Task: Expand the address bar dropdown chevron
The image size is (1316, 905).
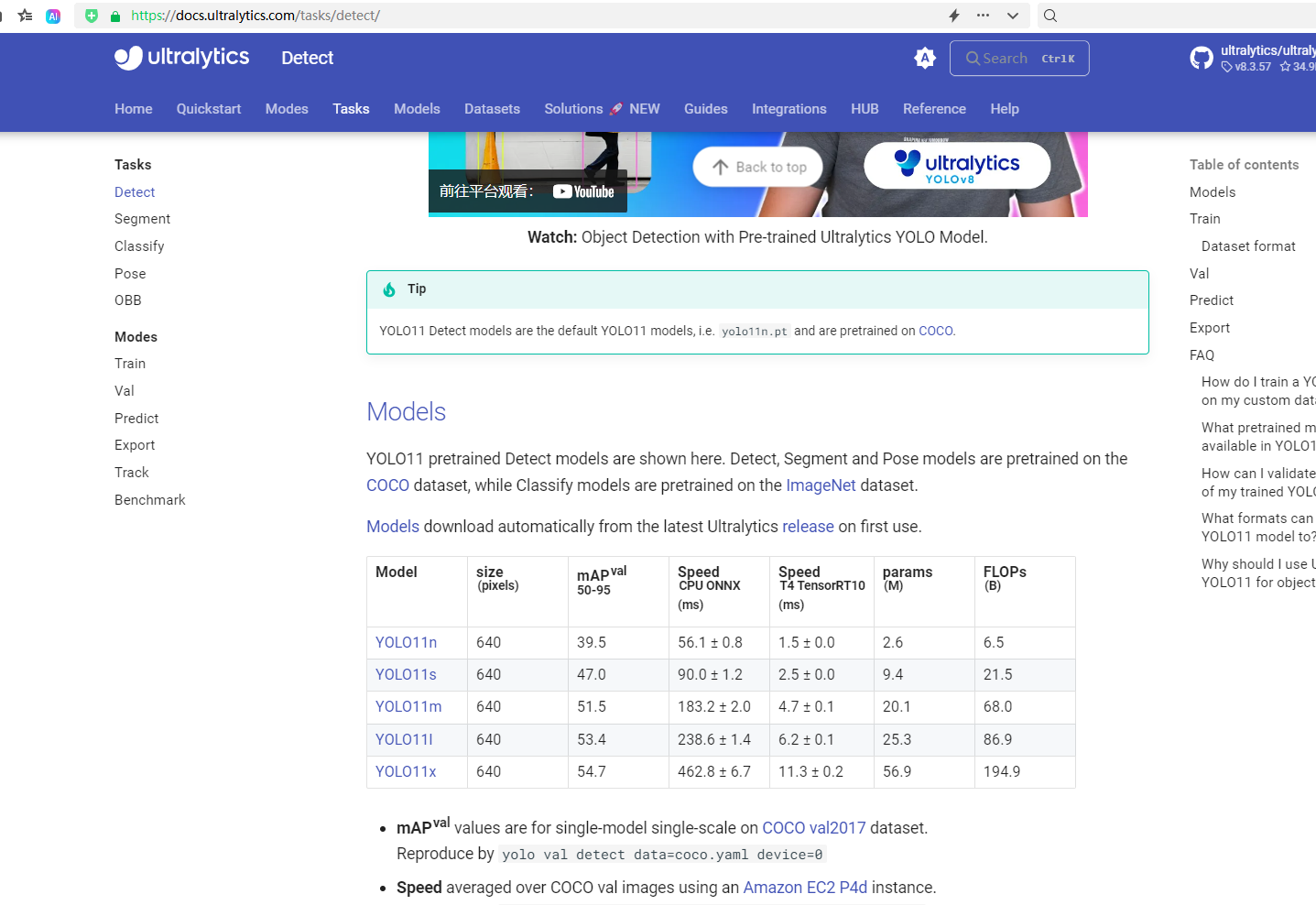Action: coord(1012,16)
